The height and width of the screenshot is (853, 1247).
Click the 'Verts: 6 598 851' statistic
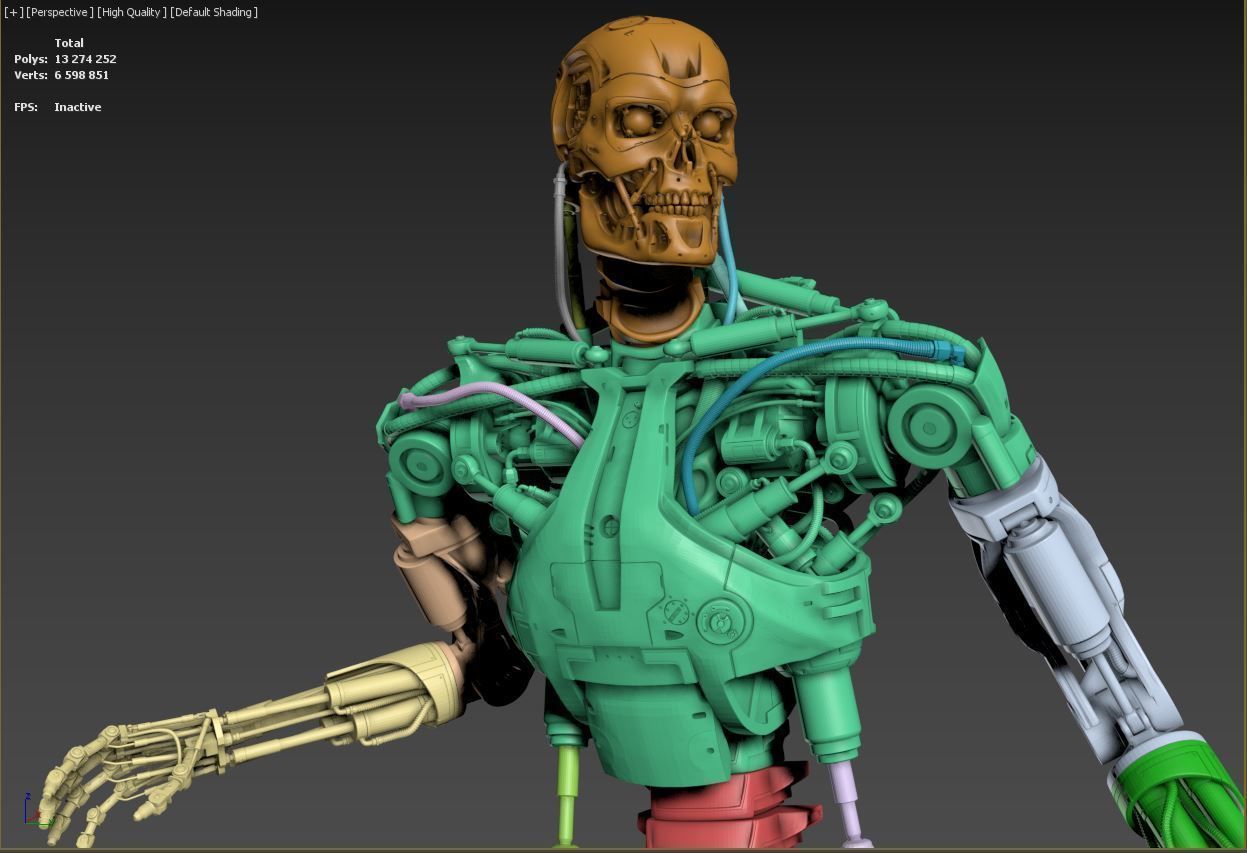tap(61, 75)
